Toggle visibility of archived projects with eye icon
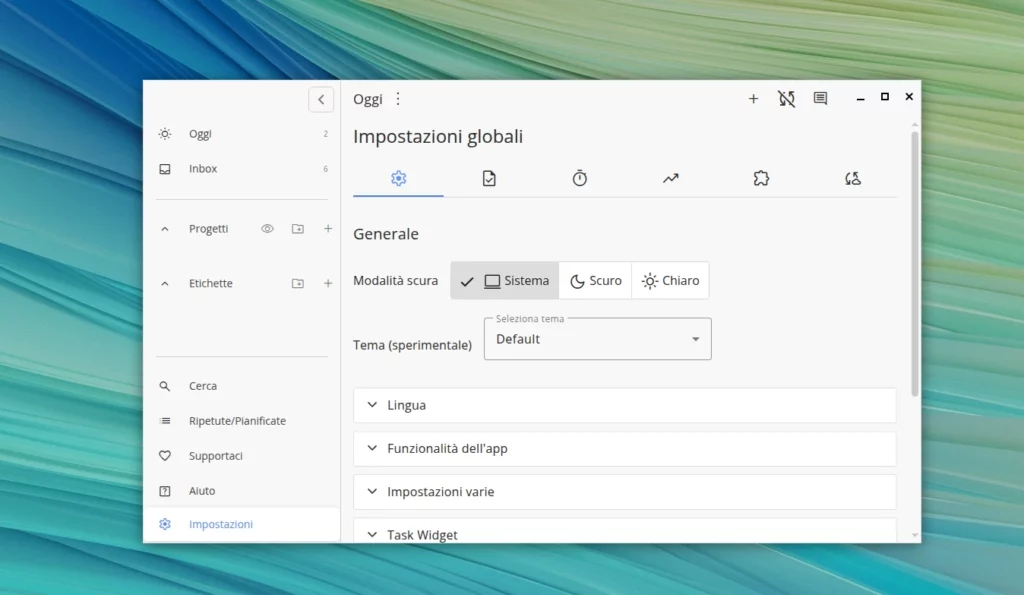The width and height of the screenshot is (1024, 595). click(267, 228)
